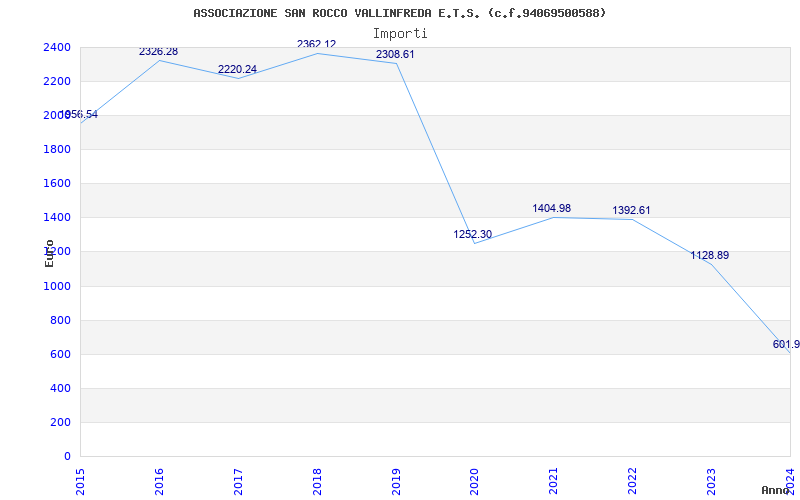Click the 2017 x-axis year label
The width and height of the screenshot is (800, 500).
pyautogui.click(x=238, y=481)
